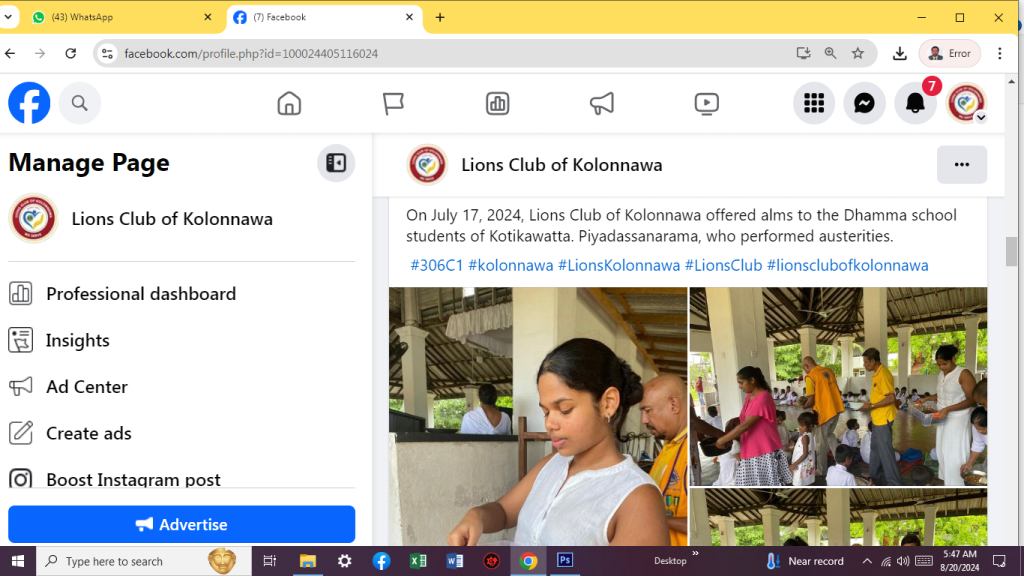This screenshot has height=576, width=1024.
Task: Open Excel from the taskbar
Action: click(418, 561)
